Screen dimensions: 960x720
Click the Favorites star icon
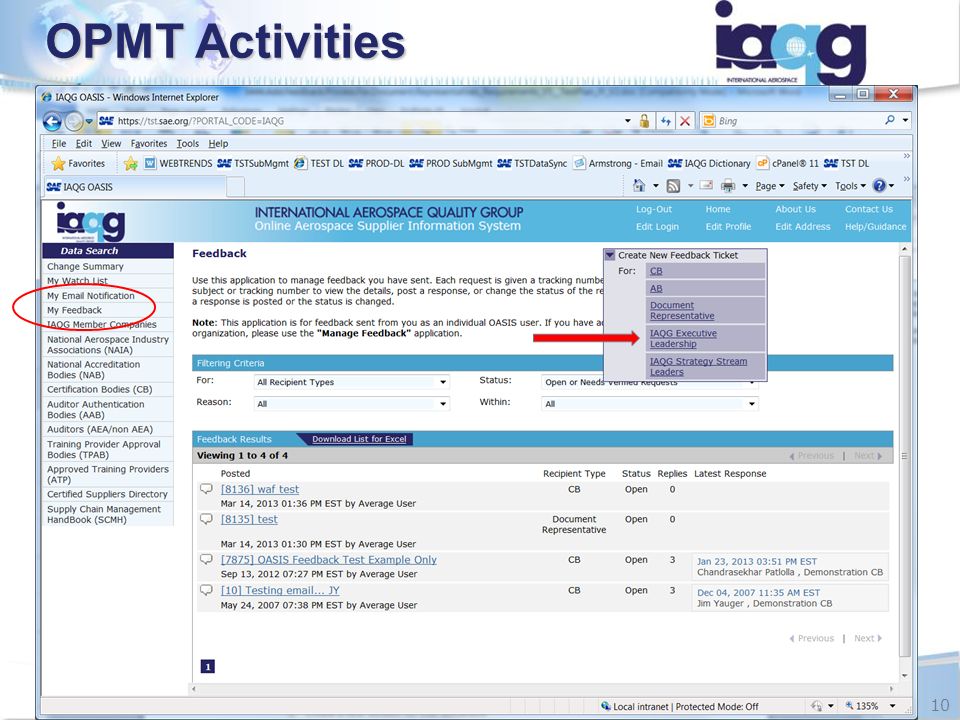tap(58, 163)
